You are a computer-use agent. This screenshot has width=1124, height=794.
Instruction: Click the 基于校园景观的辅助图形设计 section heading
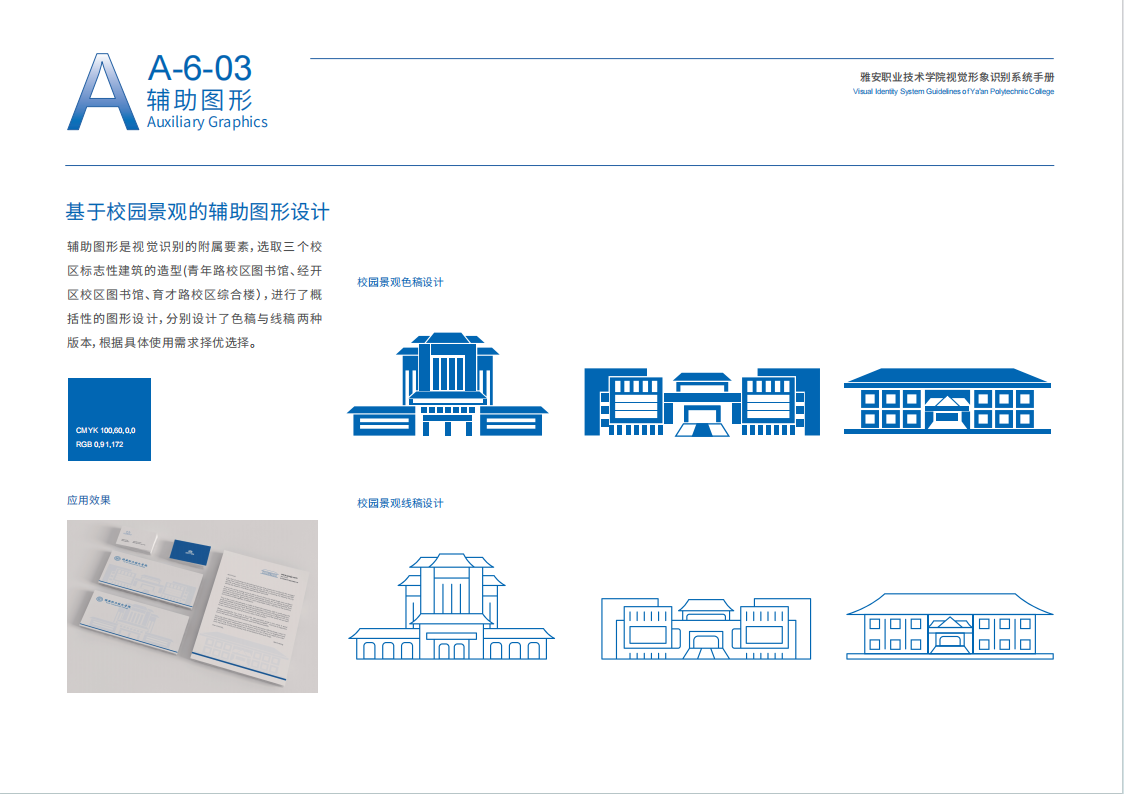[197, 212]
